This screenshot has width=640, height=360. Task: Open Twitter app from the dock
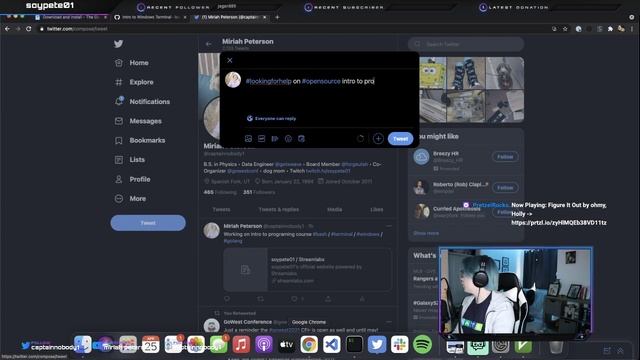pos(377,345)
